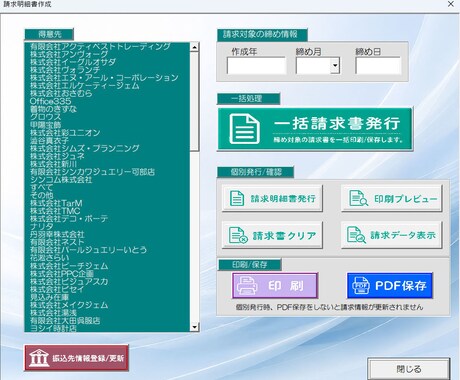Select 株式会社ジュネ in customer list
The width and height of the screenshot is (460, 380).
coord(107,156)
